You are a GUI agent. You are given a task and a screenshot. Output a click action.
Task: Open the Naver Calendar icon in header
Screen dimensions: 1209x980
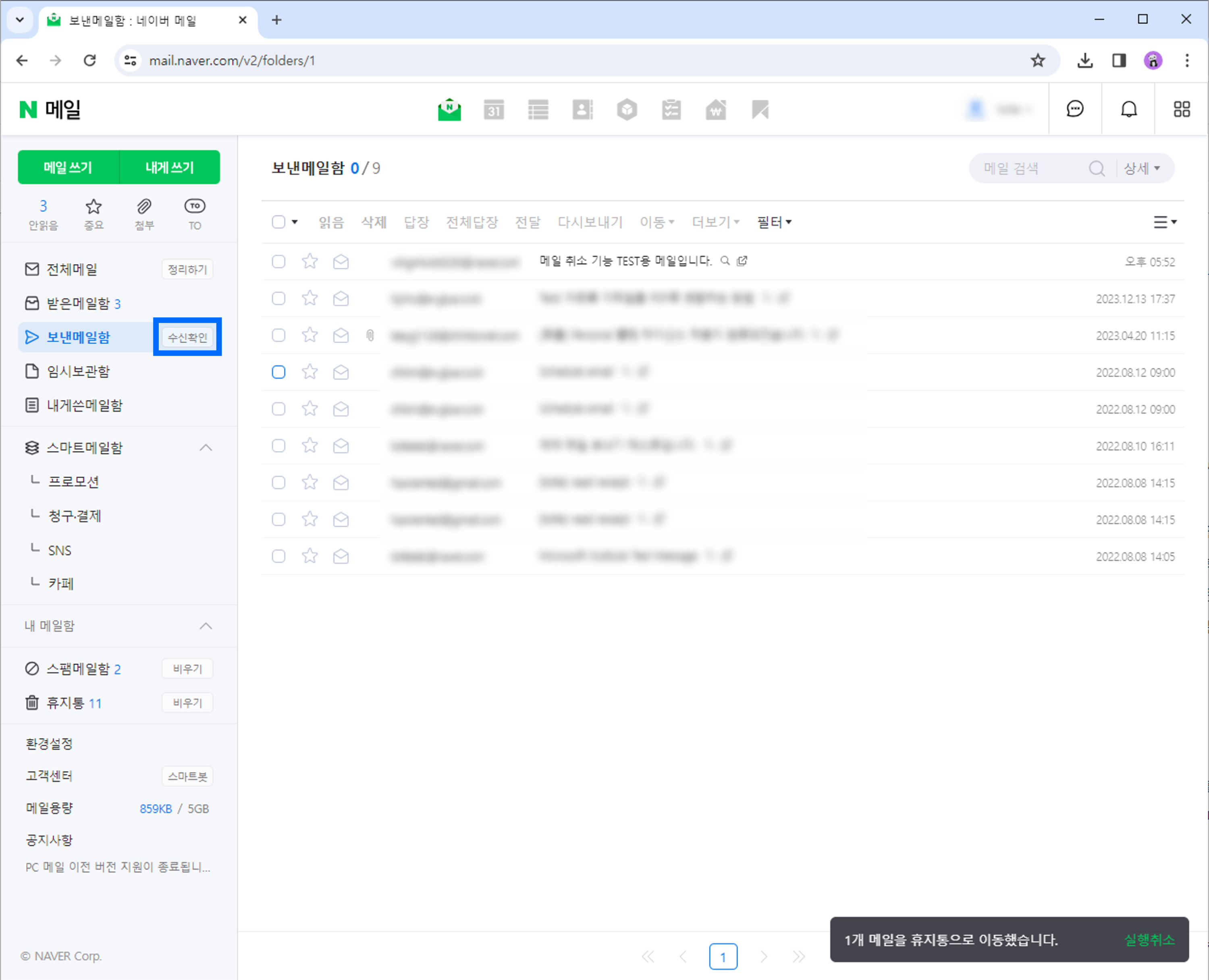click(494, 110)
